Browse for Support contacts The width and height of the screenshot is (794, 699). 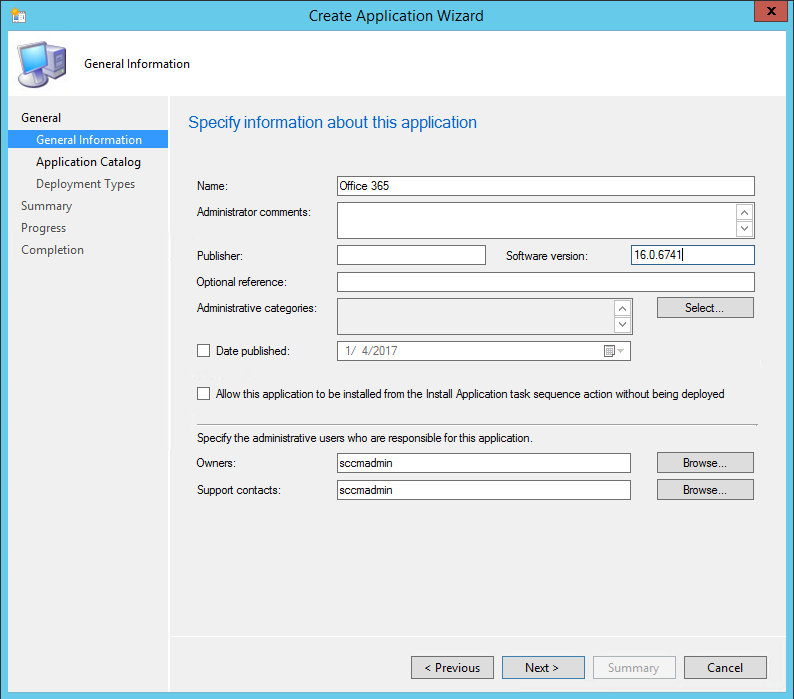[x=704, y=490]
